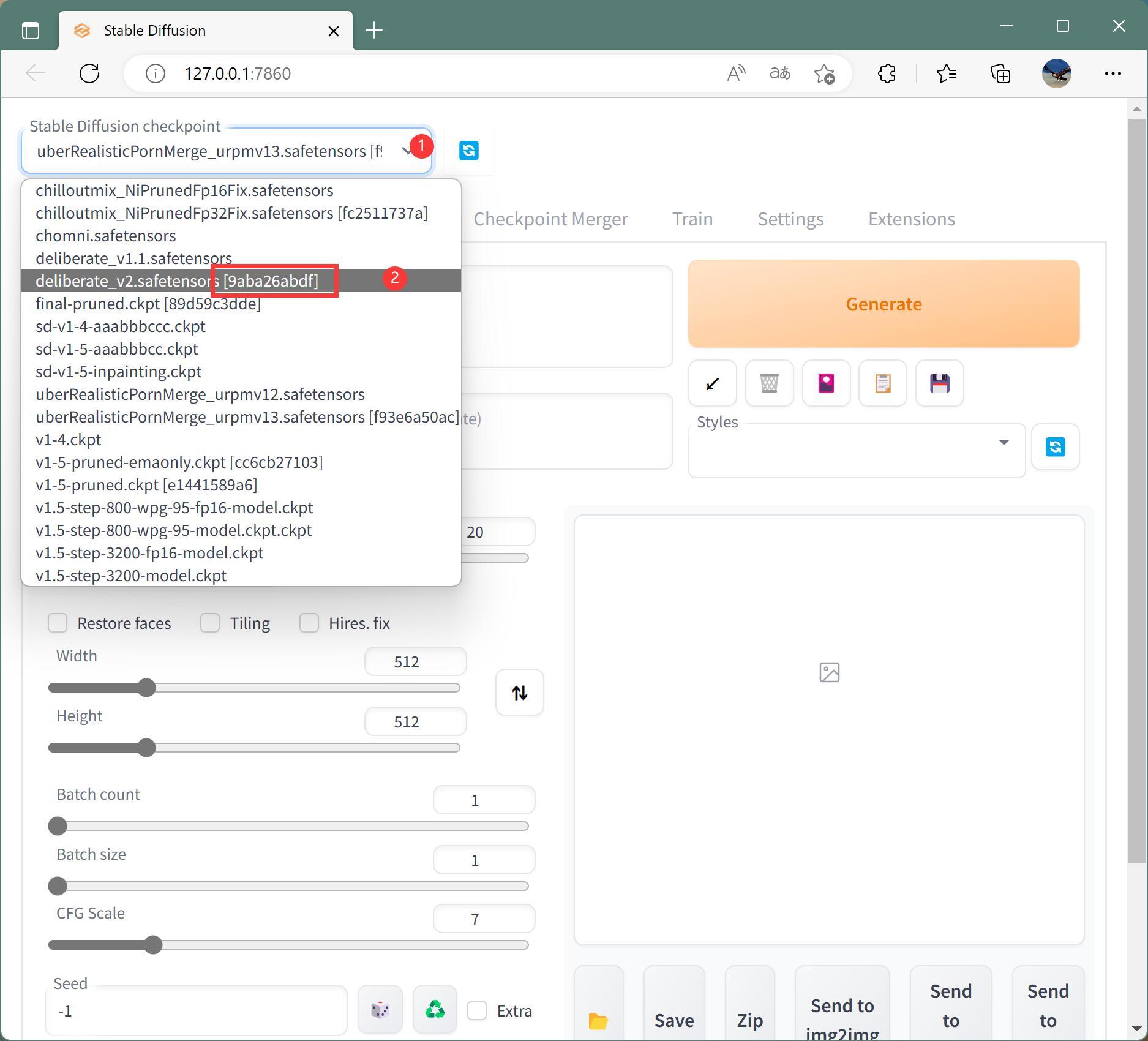Save the style using the floppy disk icon

point(940,383)
